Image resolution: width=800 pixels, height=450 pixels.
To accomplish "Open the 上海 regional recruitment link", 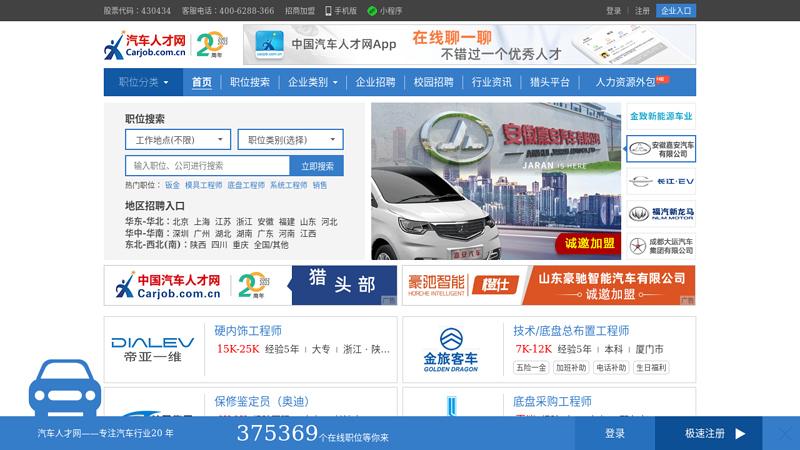I will coord(202,222).
